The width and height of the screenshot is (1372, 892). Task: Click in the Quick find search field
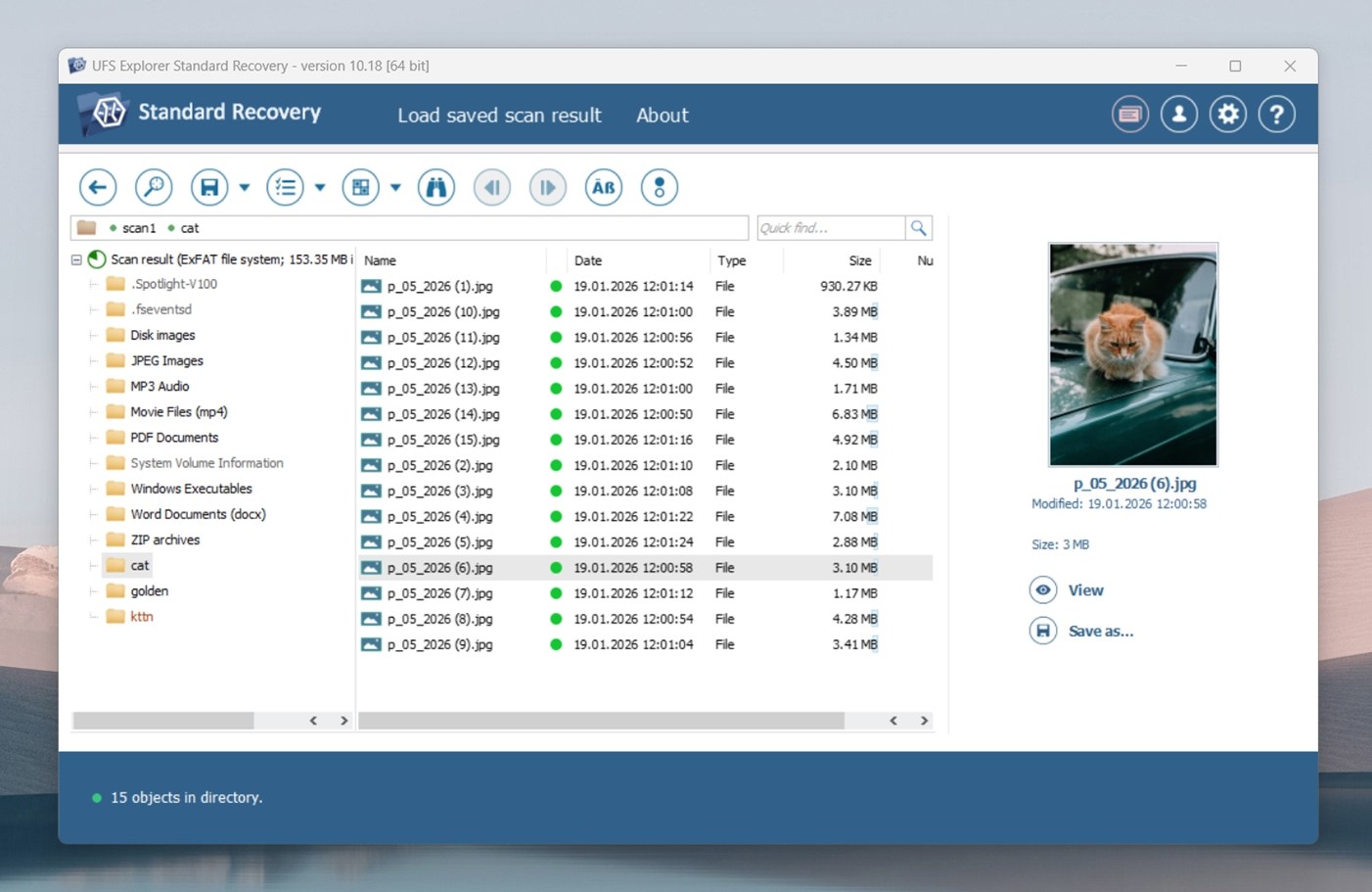coord(831,227)
